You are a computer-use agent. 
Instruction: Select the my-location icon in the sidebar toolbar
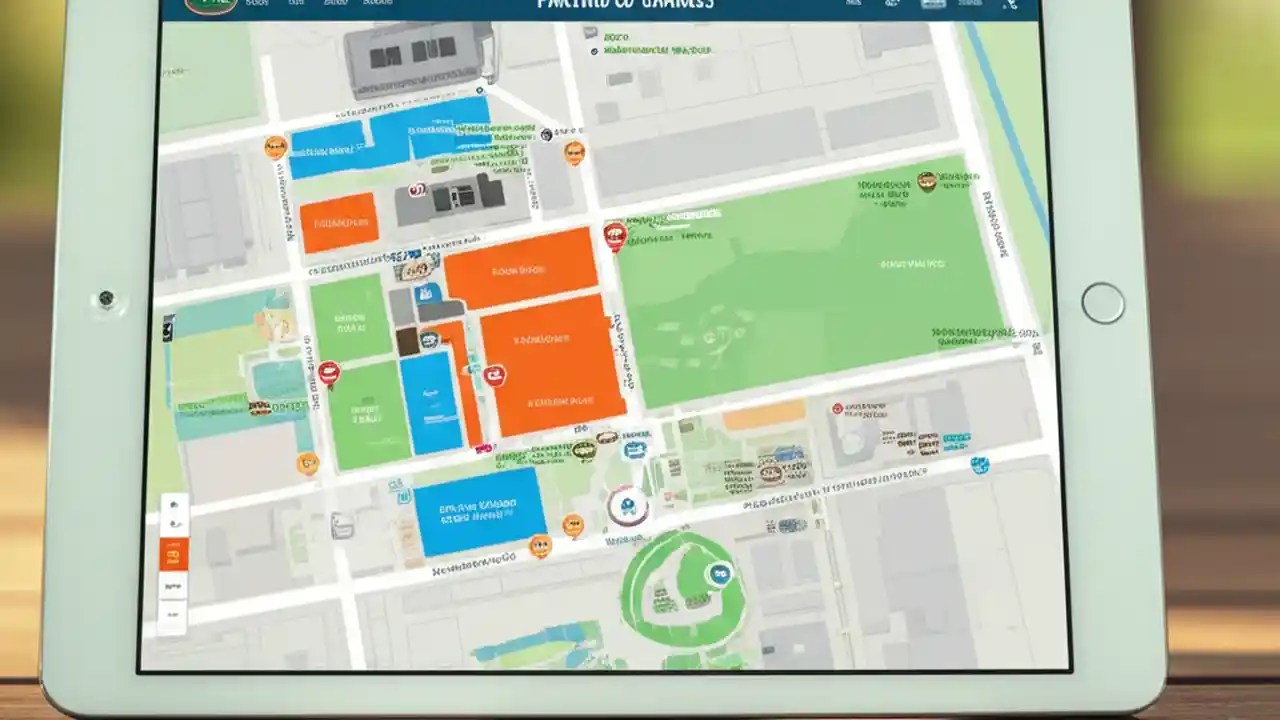pos(175,505)
